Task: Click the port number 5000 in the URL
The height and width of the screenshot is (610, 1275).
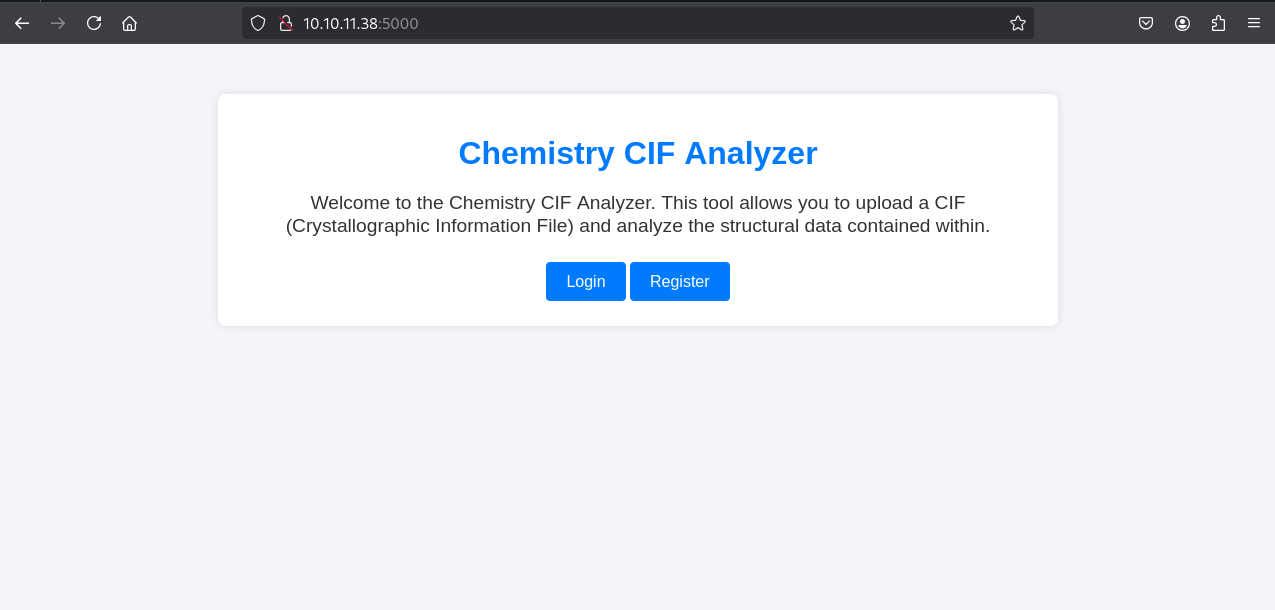Action: (x=400, y=23)
